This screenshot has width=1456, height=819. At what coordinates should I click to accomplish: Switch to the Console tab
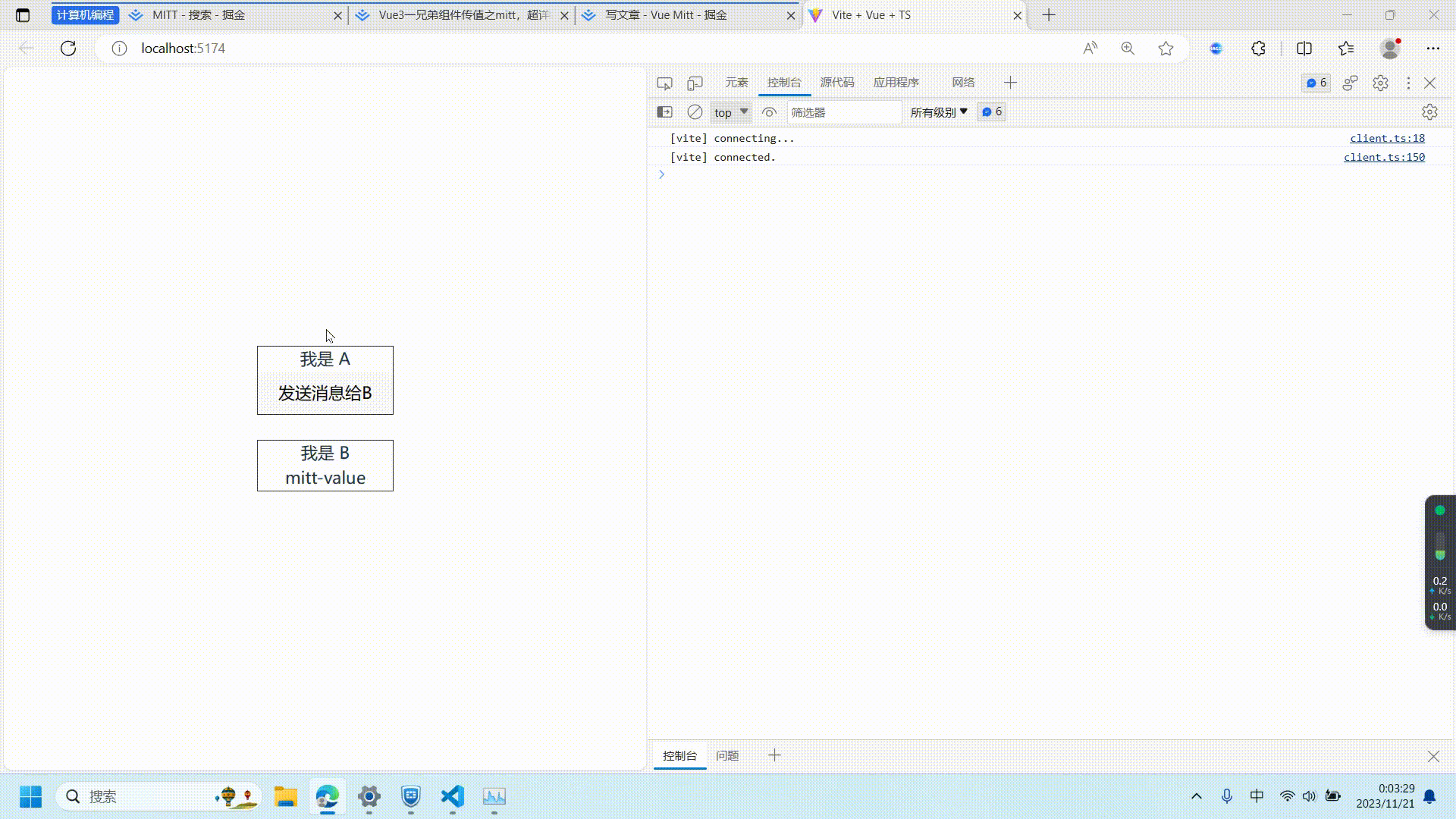[784, 83]
